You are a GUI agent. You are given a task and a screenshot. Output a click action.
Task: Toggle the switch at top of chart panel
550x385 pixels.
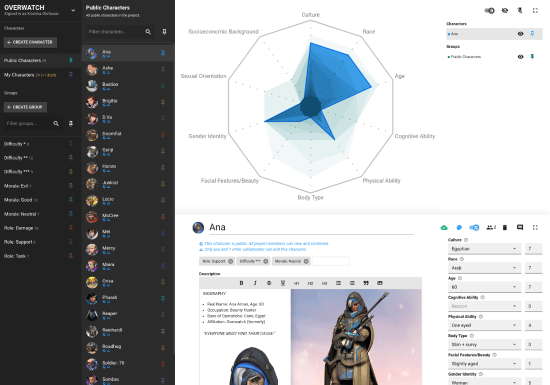(489, 11)
